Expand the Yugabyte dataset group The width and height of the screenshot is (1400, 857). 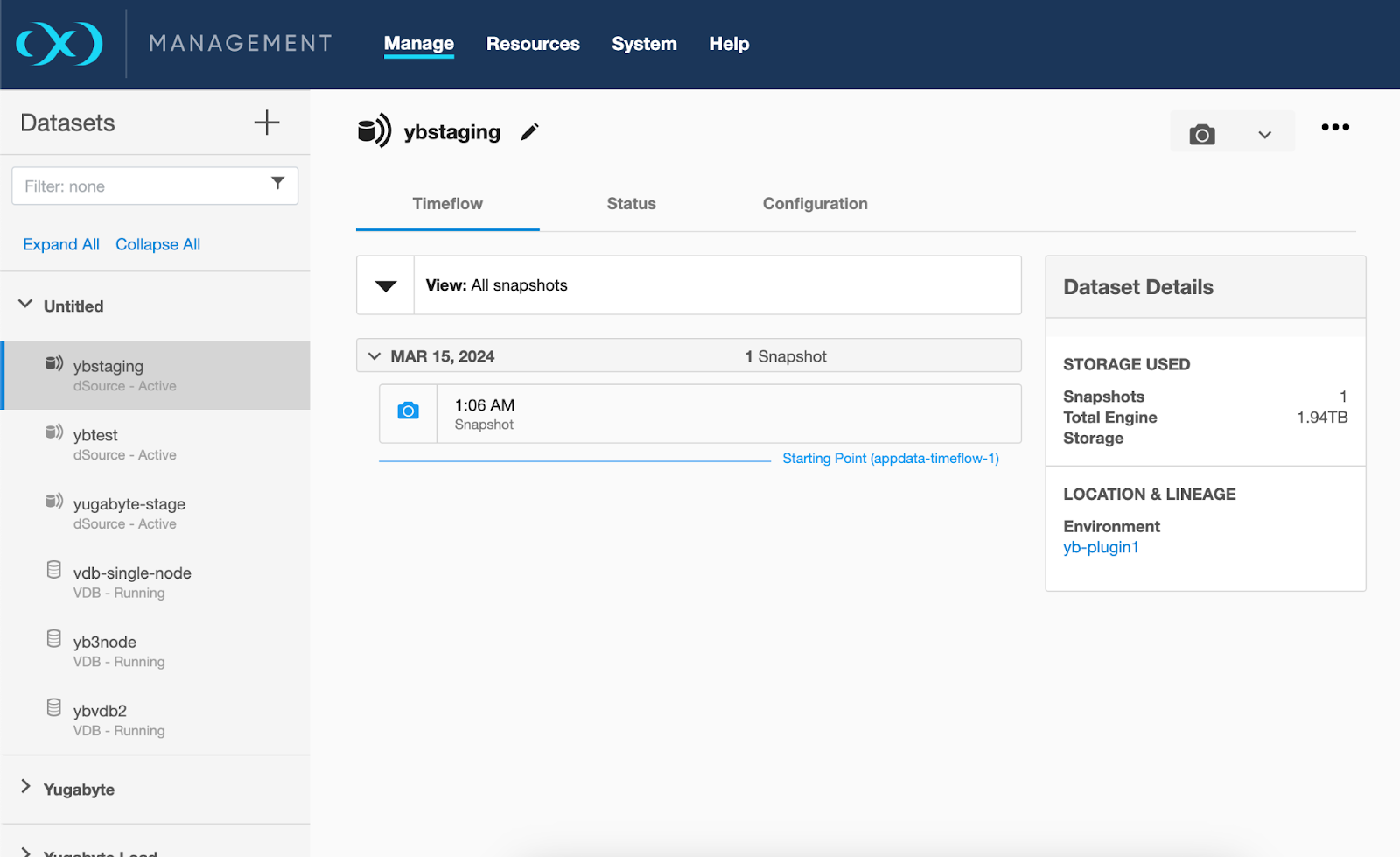pos(26,789)
